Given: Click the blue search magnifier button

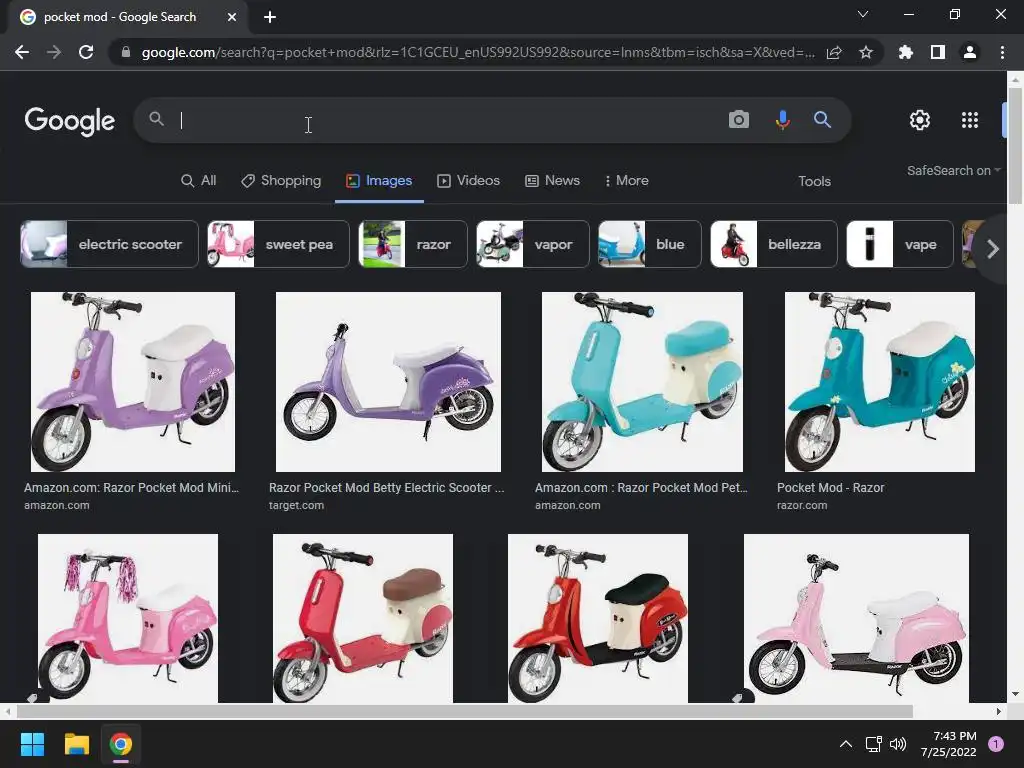Looking at the screenshot, I should pyautogui.click(x=822, y=120).
